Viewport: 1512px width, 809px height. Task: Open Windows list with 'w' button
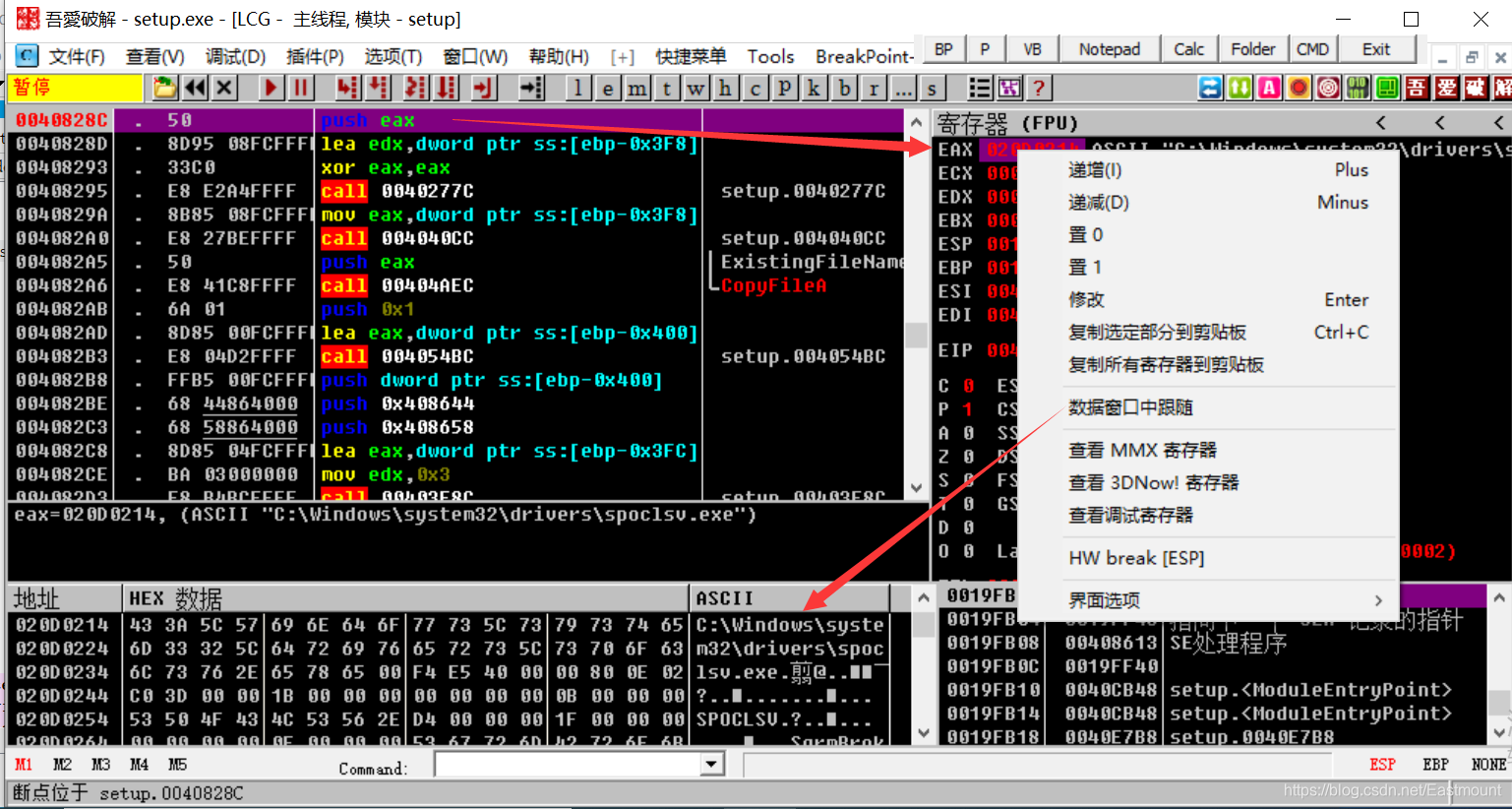(x=696, y=88)
